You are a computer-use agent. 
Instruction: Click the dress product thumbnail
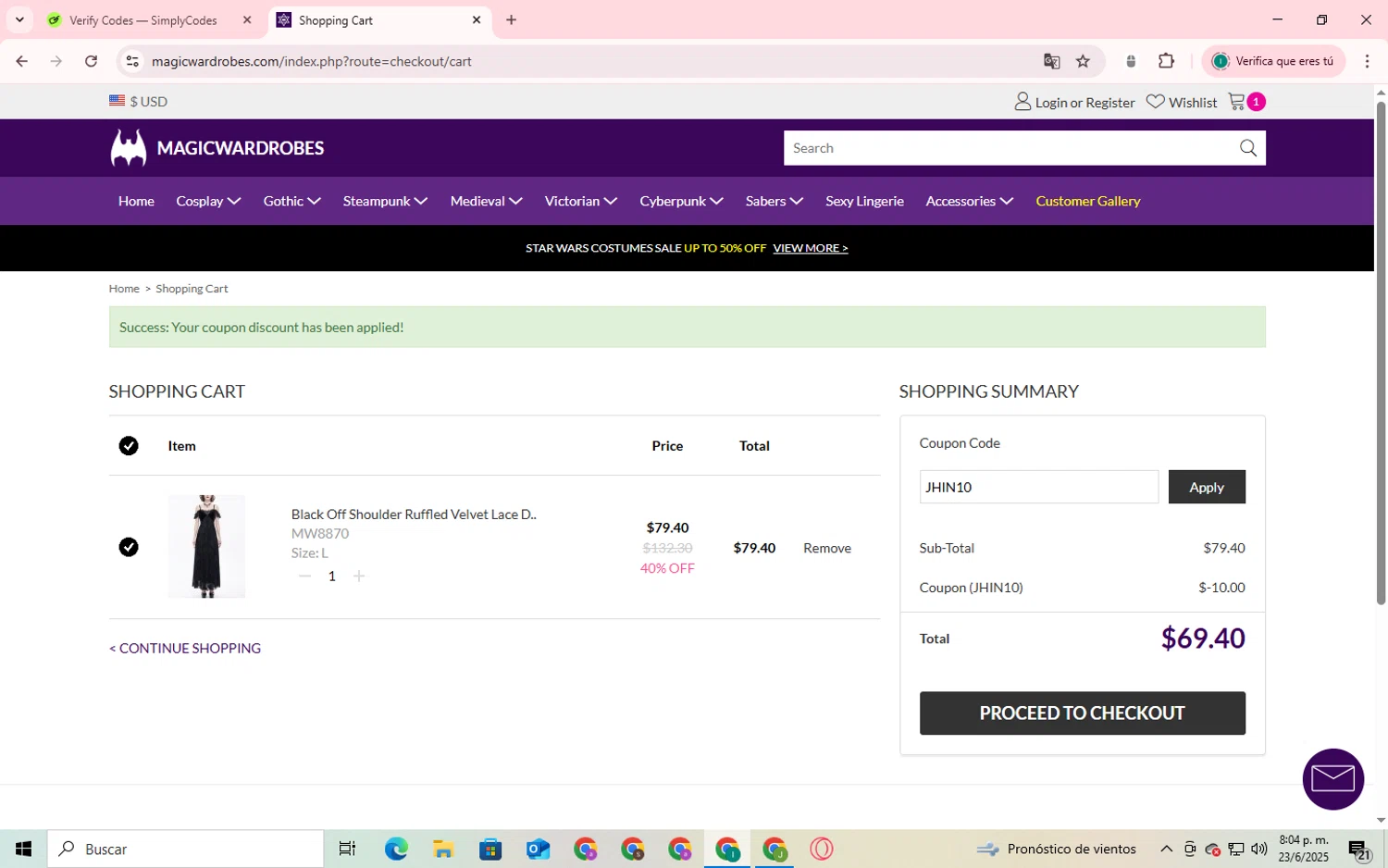tap(206, 546)
